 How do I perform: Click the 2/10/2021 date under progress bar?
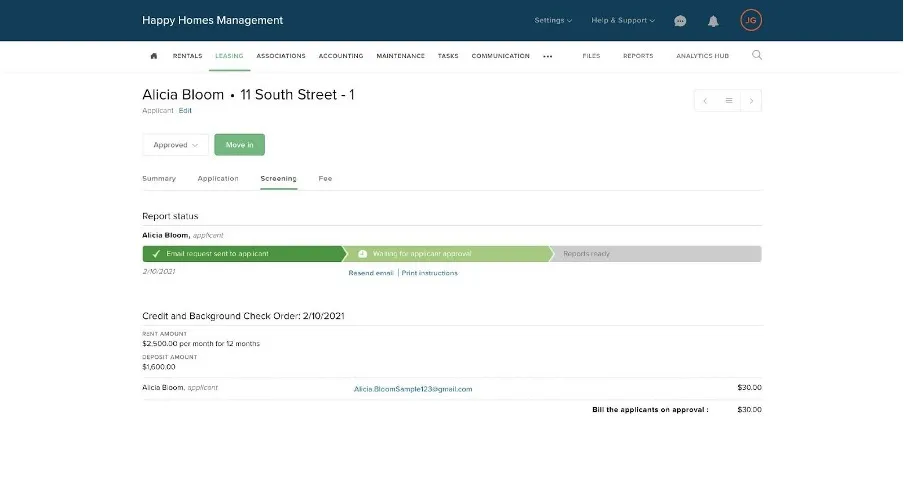[159, 271]
